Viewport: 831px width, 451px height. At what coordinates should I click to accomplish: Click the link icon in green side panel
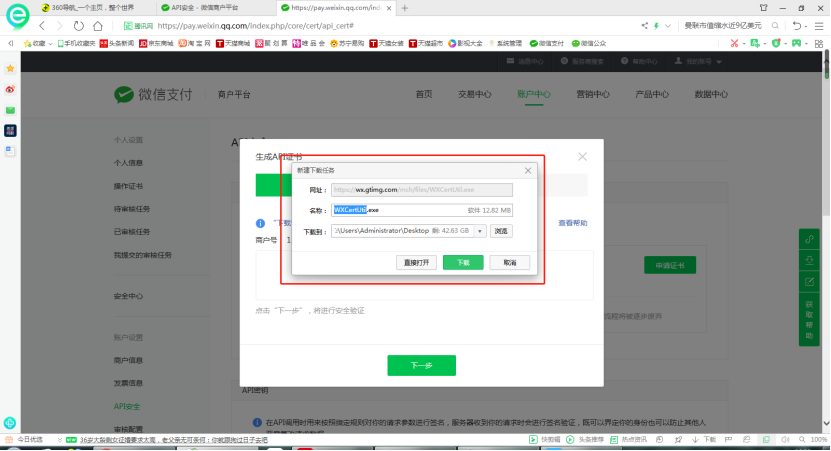[x=809, y=240]
